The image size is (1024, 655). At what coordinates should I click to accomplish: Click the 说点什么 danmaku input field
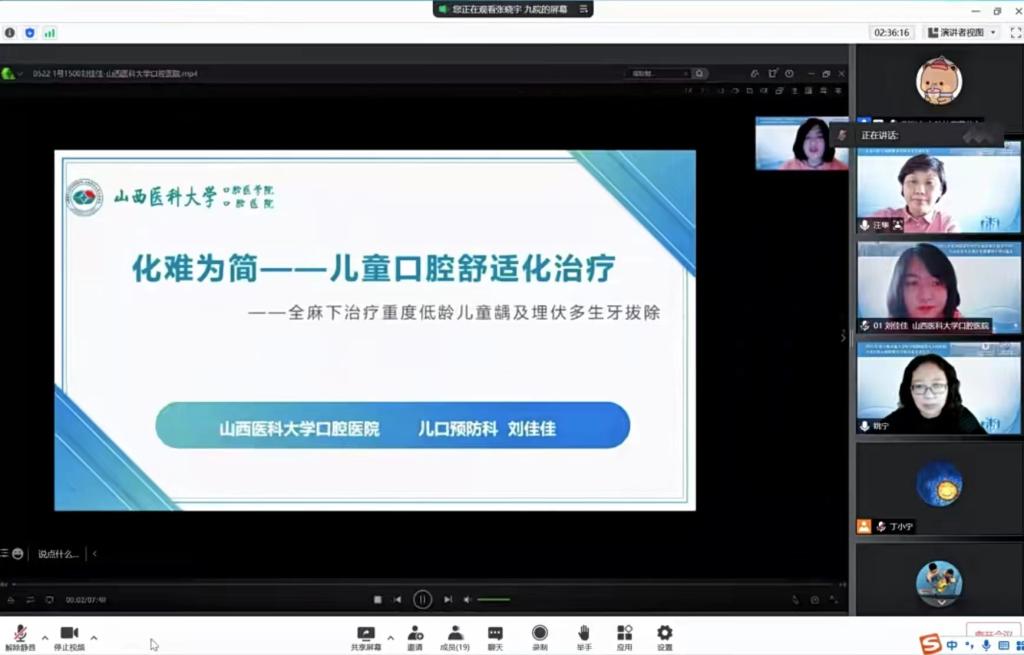coord(57,554)
